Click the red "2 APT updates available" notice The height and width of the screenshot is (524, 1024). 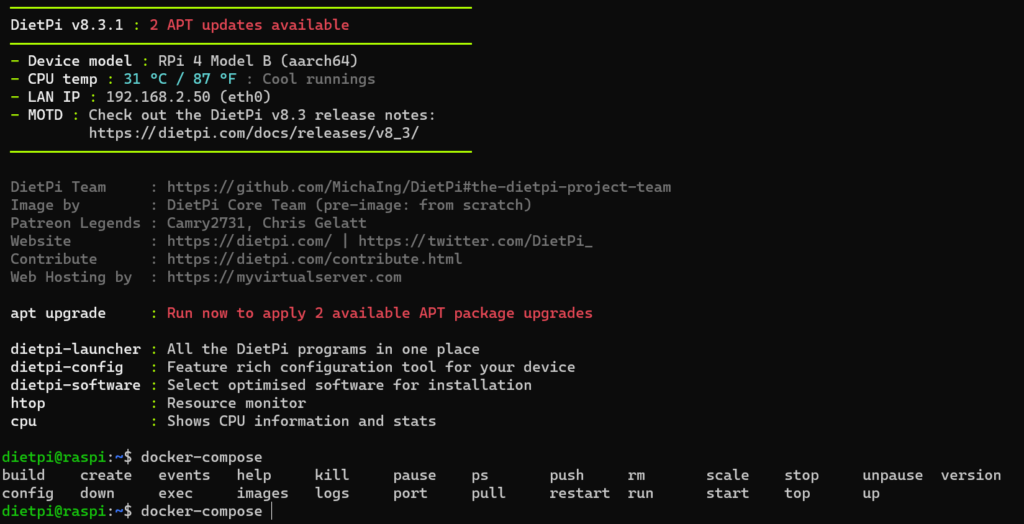coord(249,25)
